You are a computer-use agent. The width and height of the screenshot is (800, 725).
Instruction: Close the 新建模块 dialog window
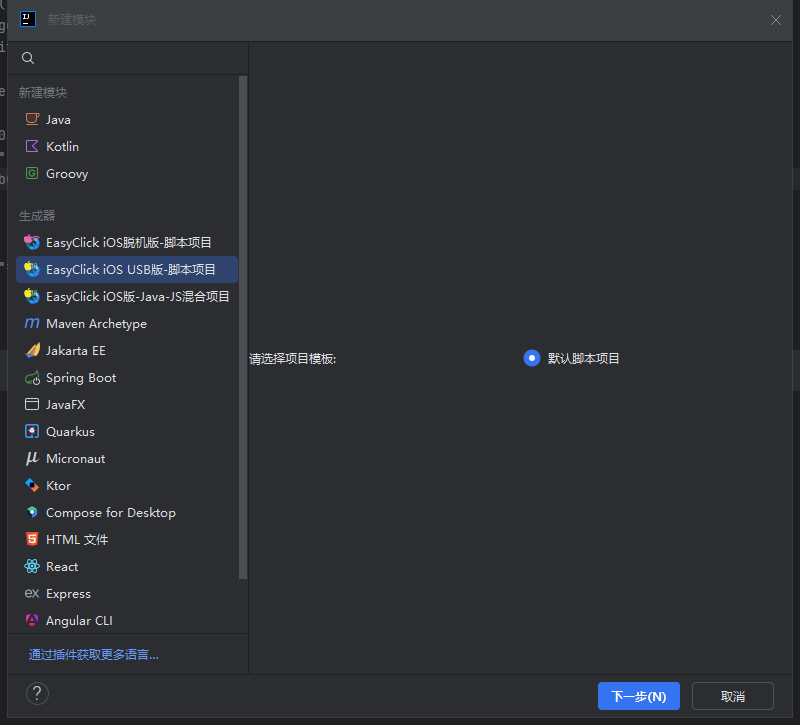pyautogui.click(x=776, y=20)
